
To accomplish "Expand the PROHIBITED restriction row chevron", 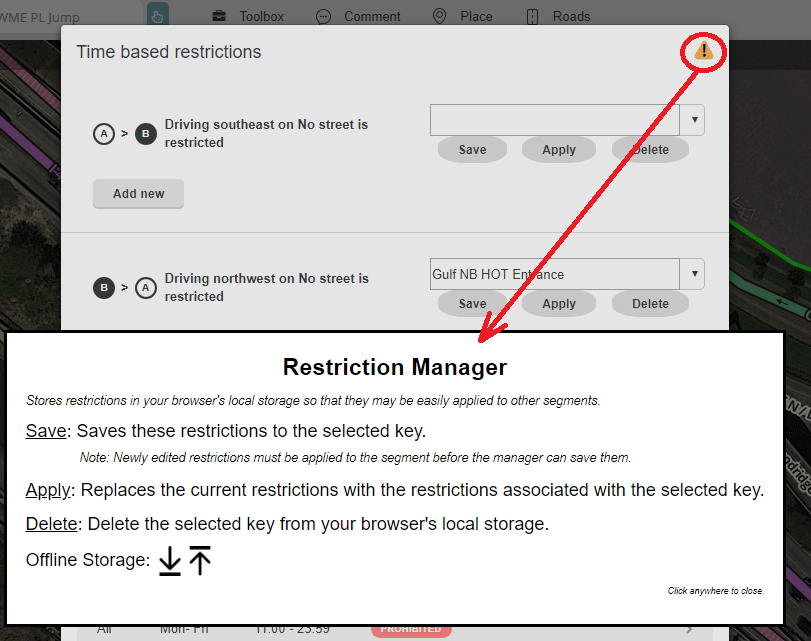I will click(x=688, y=629).
